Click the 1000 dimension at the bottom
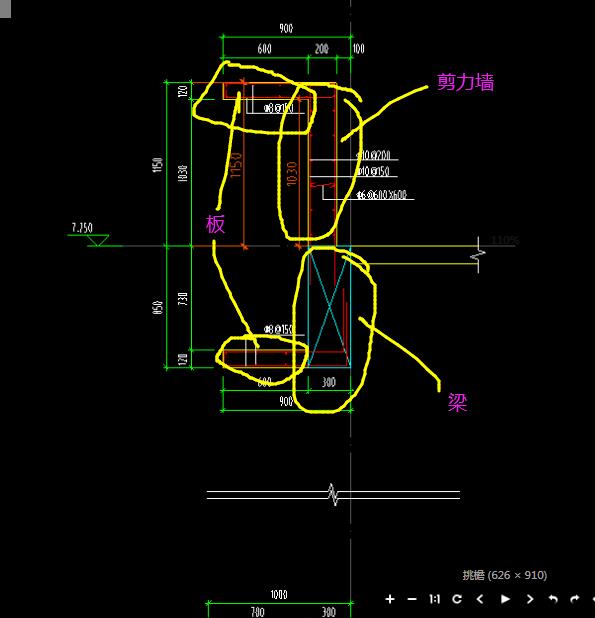Screen dimensions: 595x618 click(279, 594)
